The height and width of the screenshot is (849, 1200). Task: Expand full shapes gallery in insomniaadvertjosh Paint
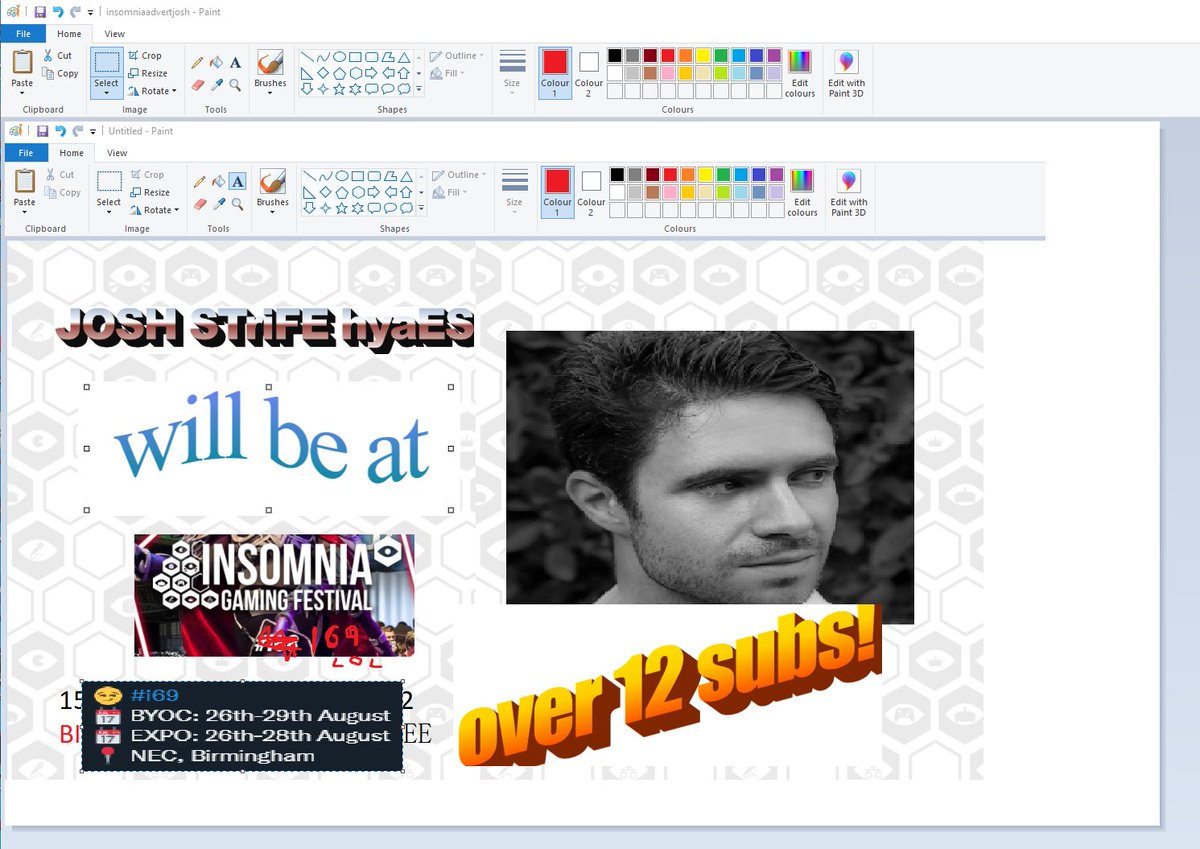419,90
